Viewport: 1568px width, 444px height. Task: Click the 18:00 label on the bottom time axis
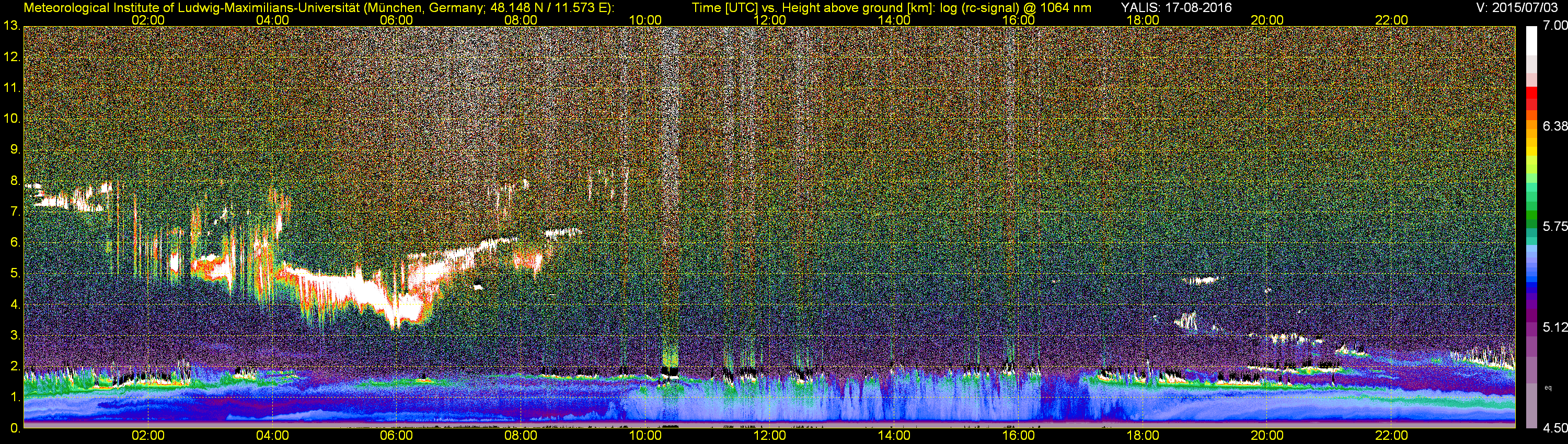coord(1143,436)
